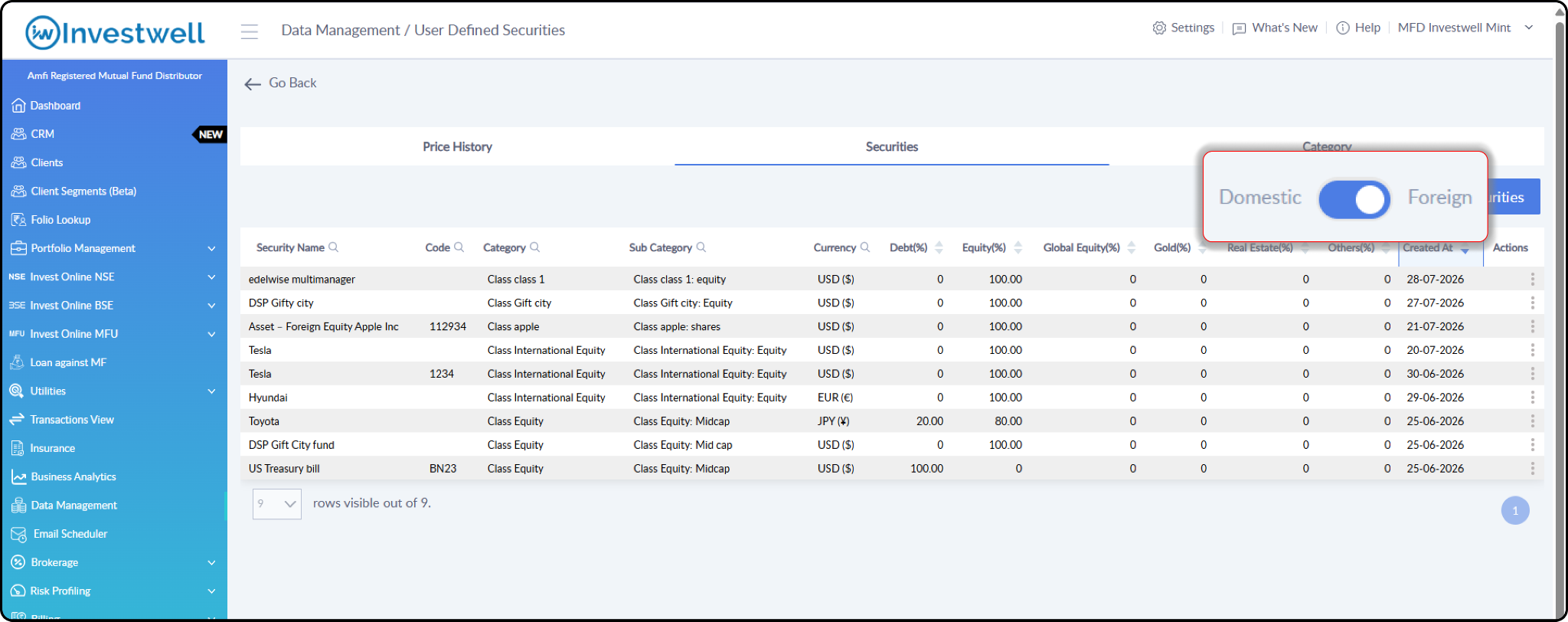Click the Help link
This screenshot has height=622, width=1568.
(x=1358, y=28)
